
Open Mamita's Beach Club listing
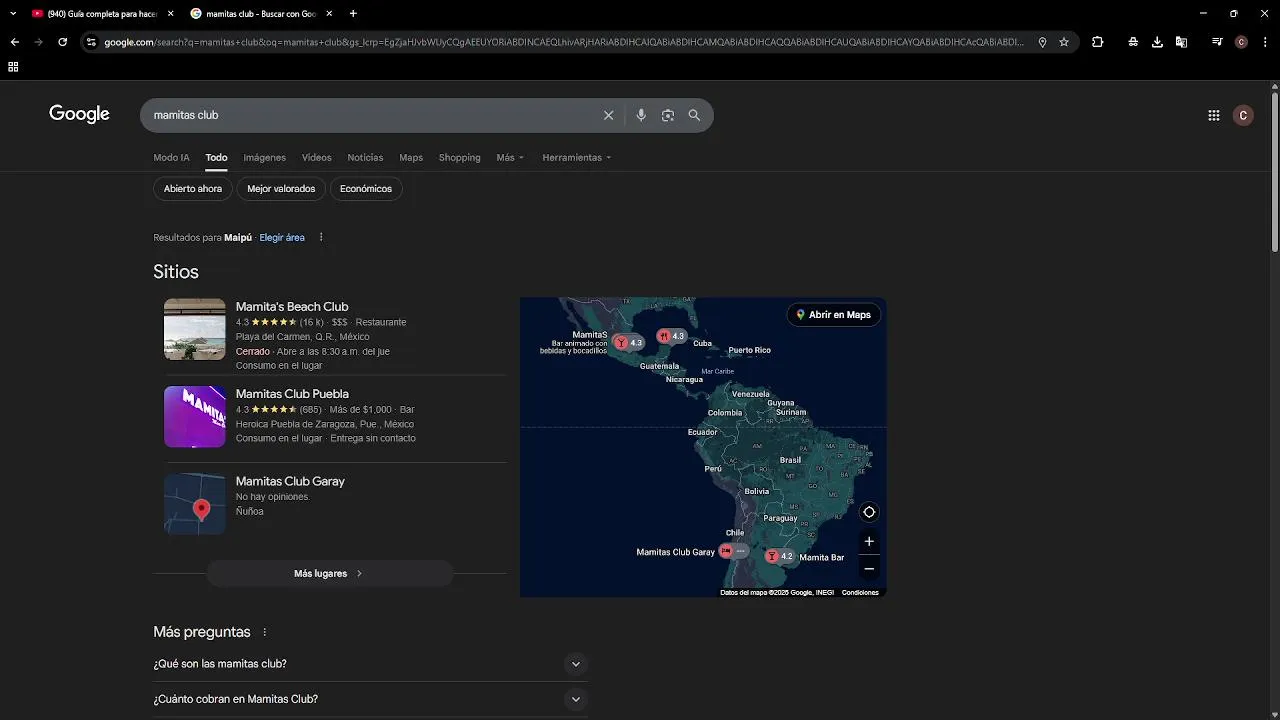click(x=292, y=307)
